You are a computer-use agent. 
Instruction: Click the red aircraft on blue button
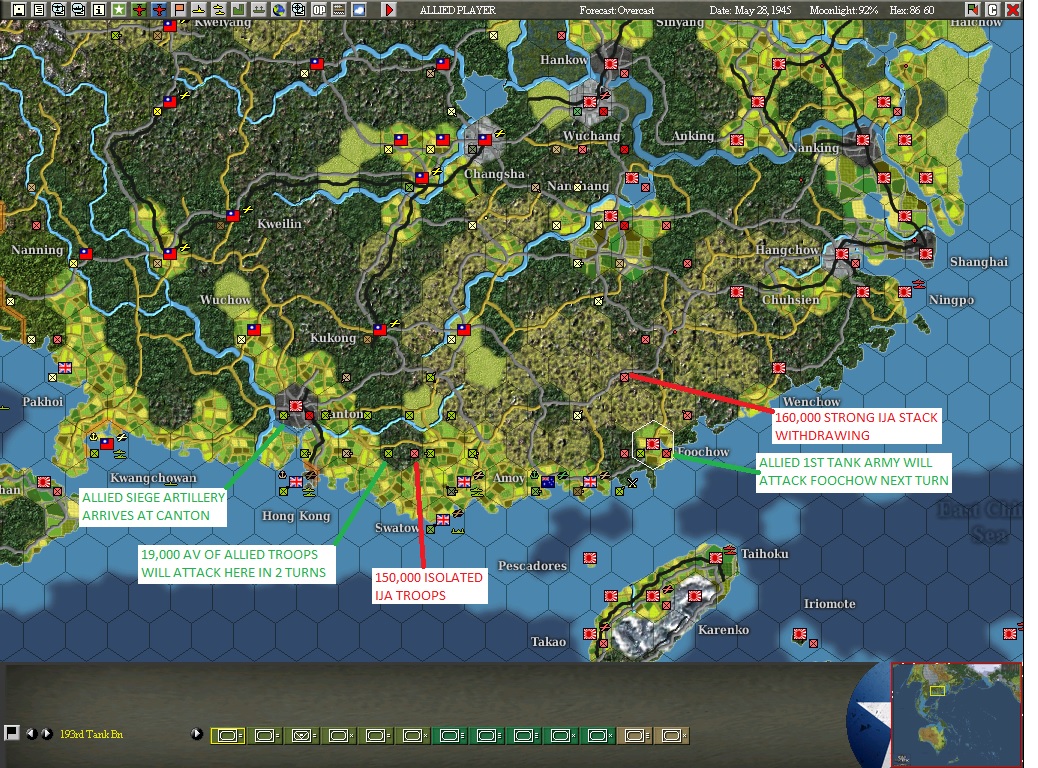pos(159,9)
